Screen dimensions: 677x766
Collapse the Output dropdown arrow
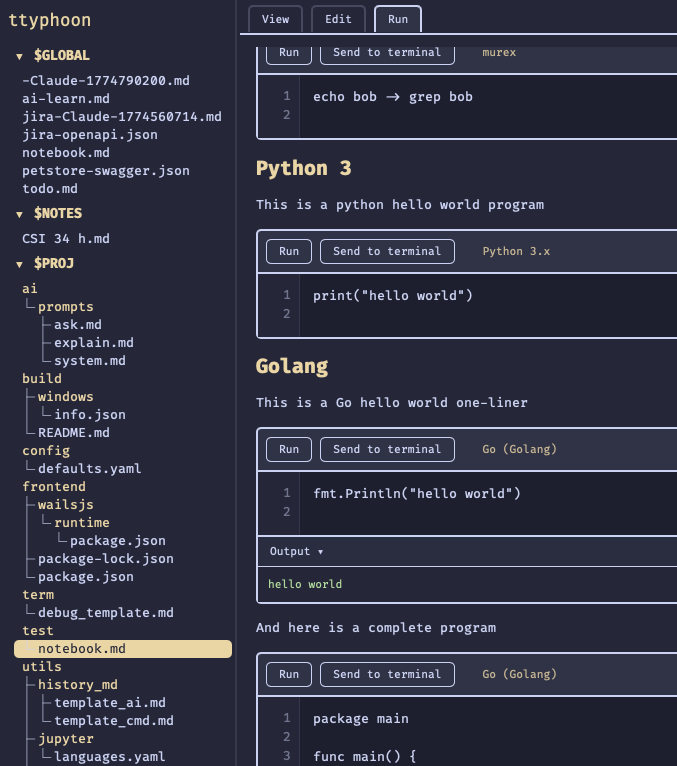[320, 552]
